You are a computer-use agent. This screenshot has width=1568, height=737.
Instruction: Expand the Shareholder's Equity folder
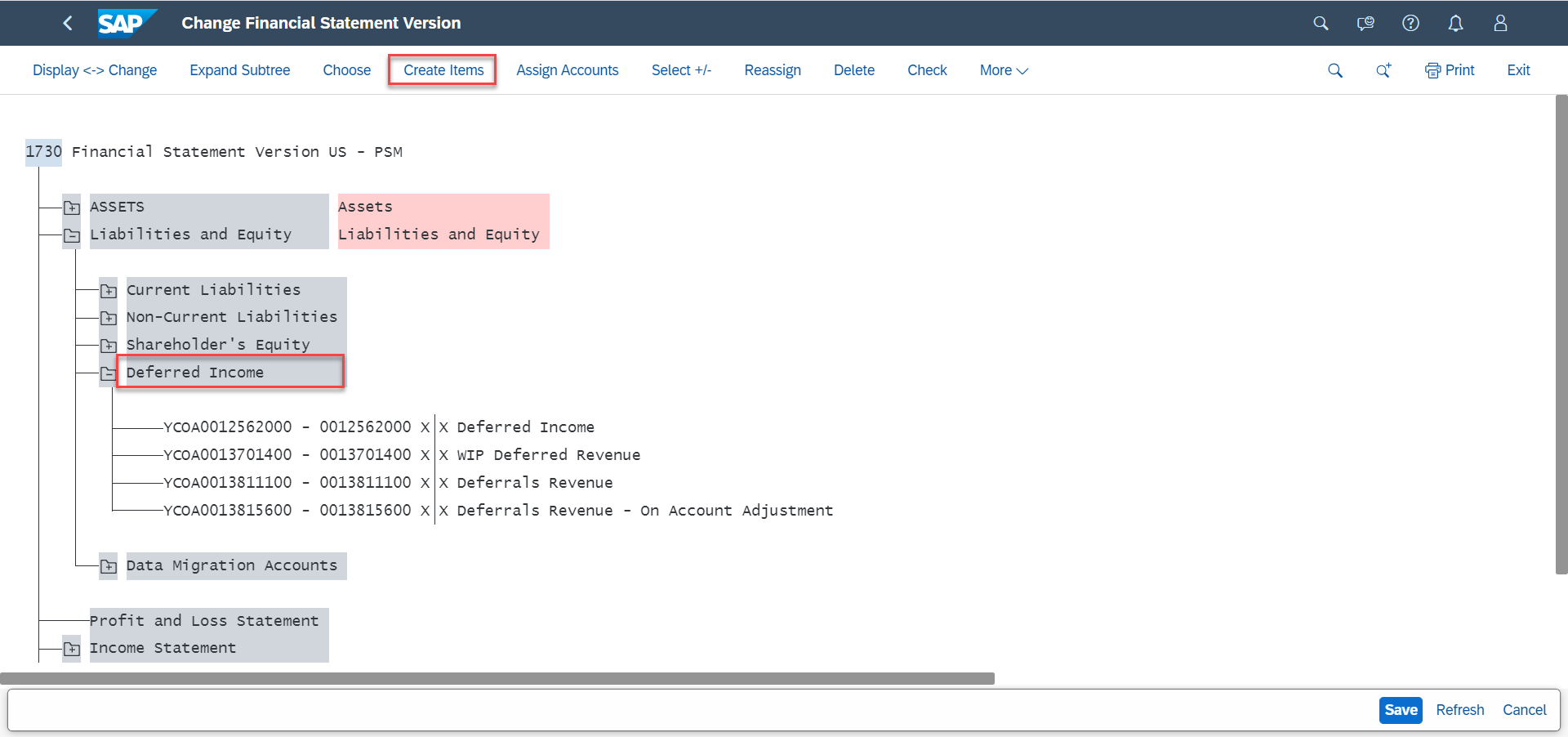tap(109, 346)
